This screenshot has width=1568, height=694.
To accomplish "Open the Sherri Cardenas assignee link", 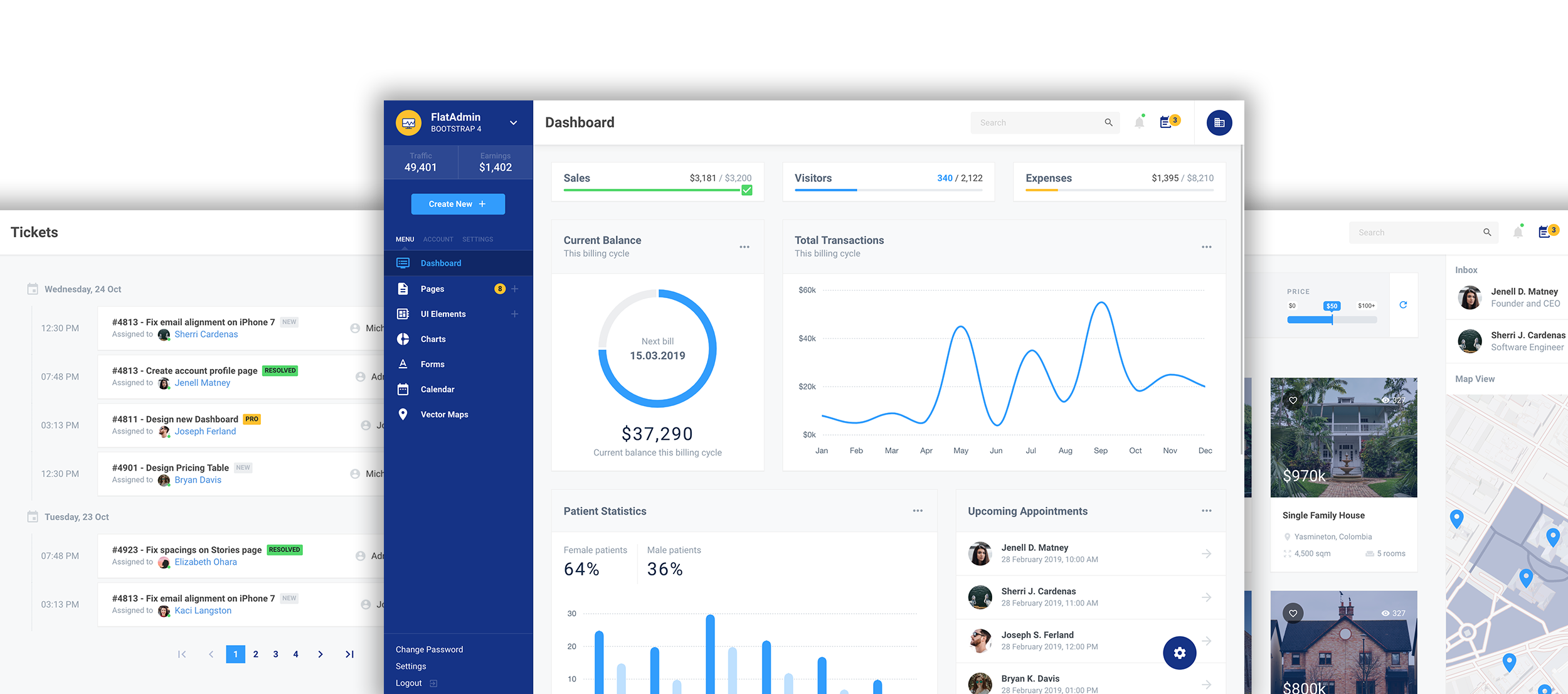I will click(x=206, y=334).
